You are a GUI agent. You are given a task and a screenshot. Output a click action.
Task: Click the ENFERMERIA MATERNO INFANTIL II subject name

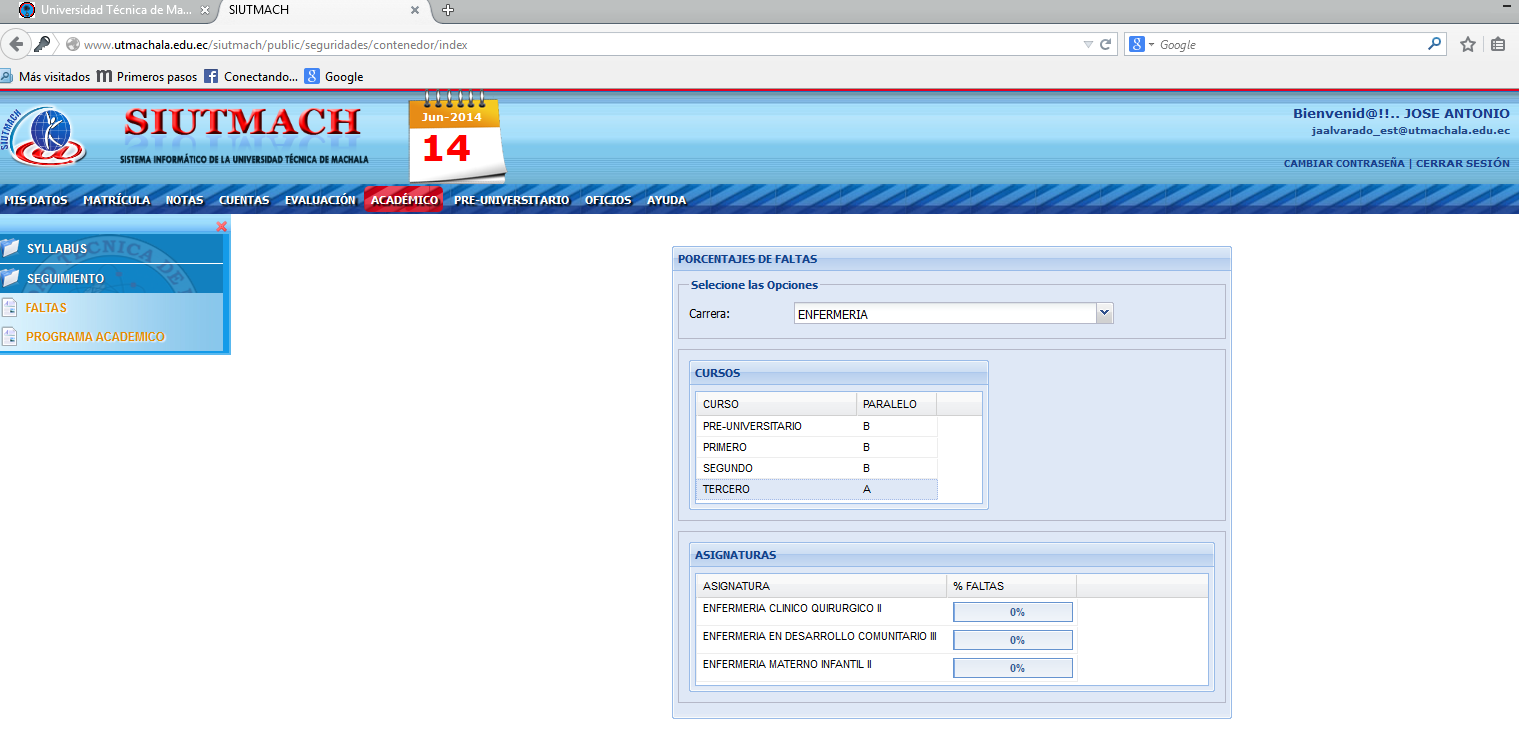(x=788, y=664)
